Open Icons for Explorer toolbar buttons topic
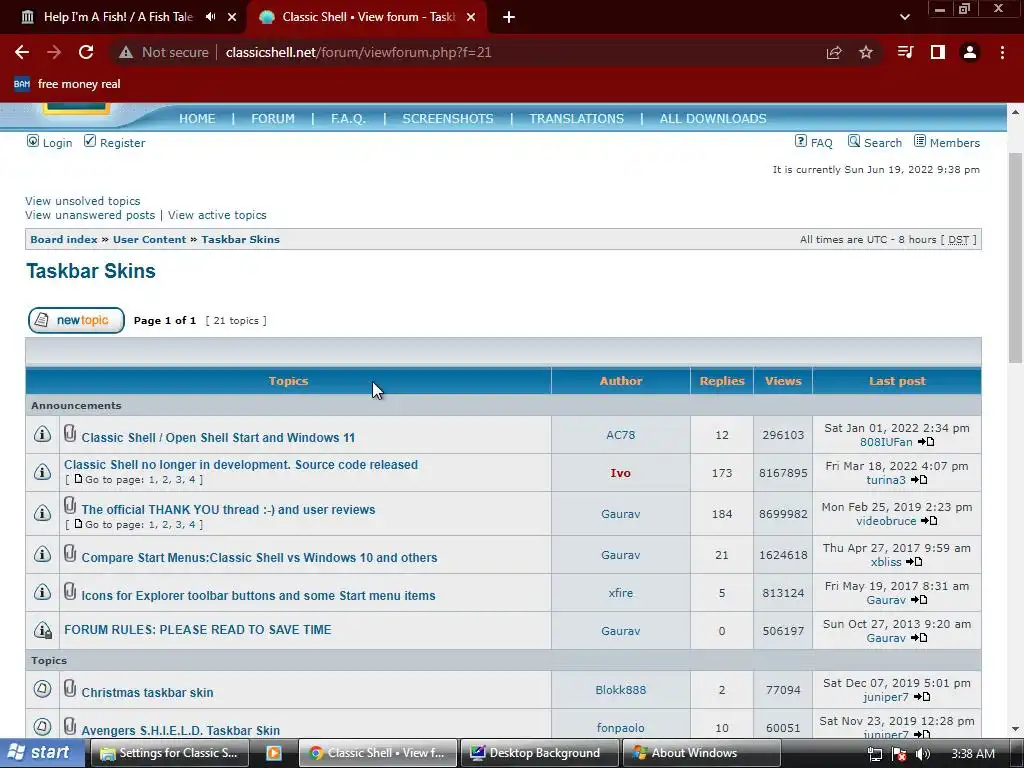This screenshot has width=1024, height=768. click(259, 596)
